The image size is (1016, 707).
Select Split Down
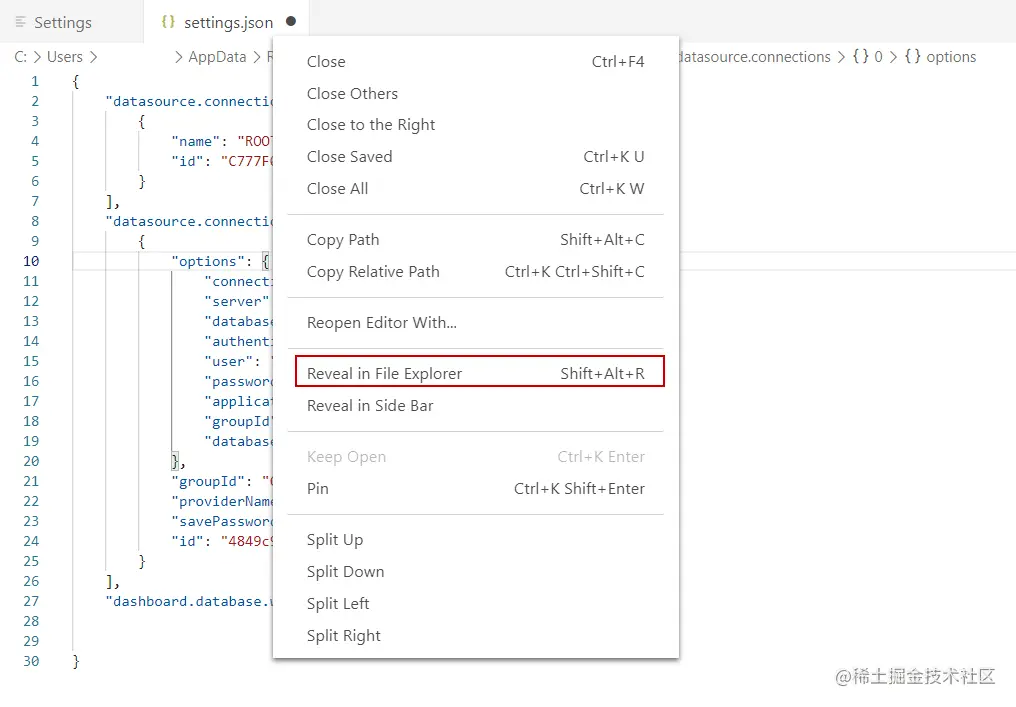[x=346, y=571]
